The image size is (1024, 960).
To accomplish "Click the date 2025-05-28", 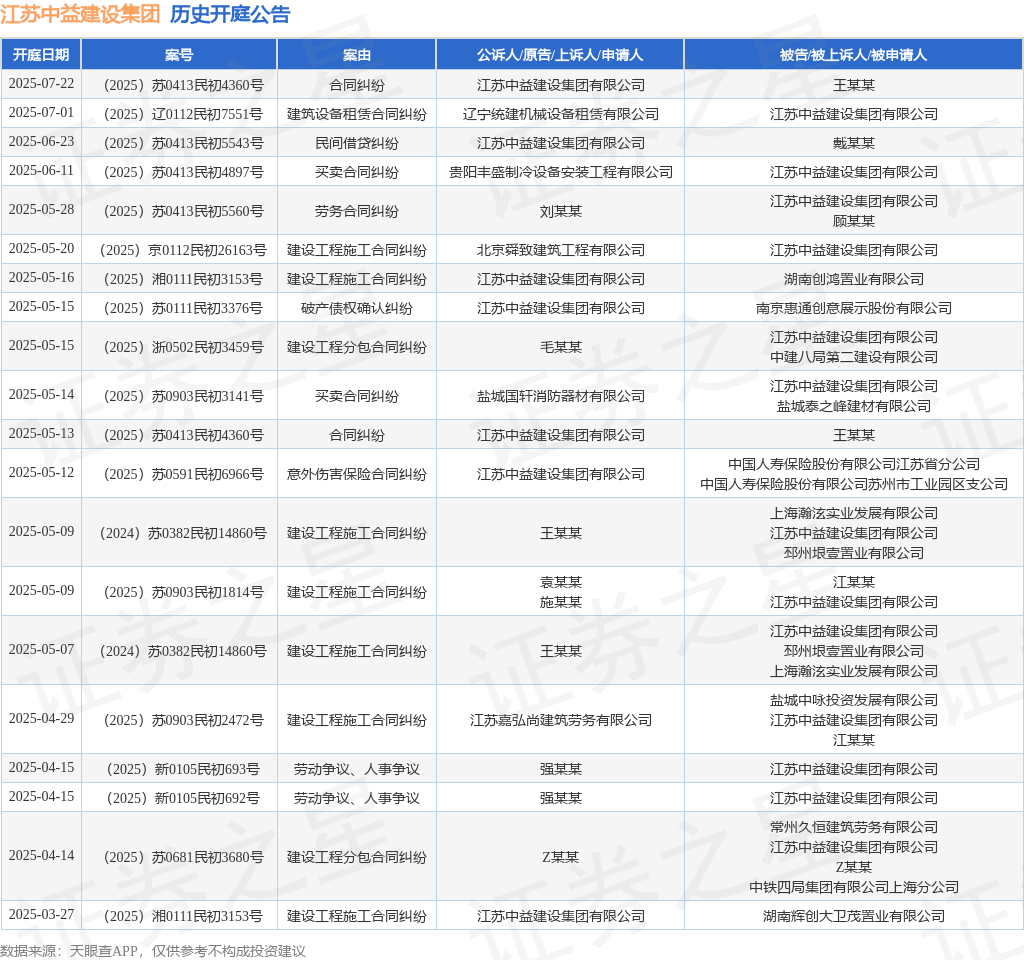I will click(41, 210).
